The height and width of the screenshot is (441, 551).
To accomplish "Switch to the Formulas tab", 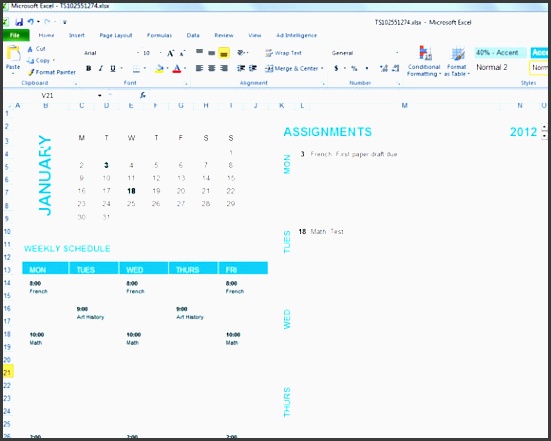I will pos(159,35).
